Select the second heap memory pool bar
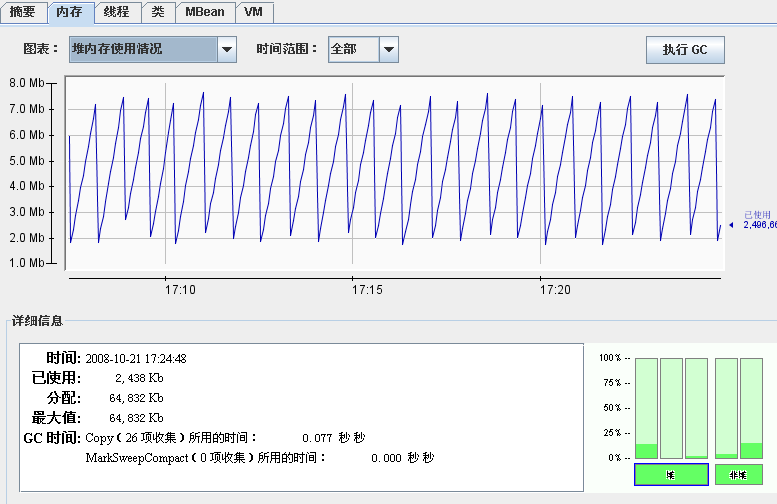This screenshot has width=777, height=504. 671,408
